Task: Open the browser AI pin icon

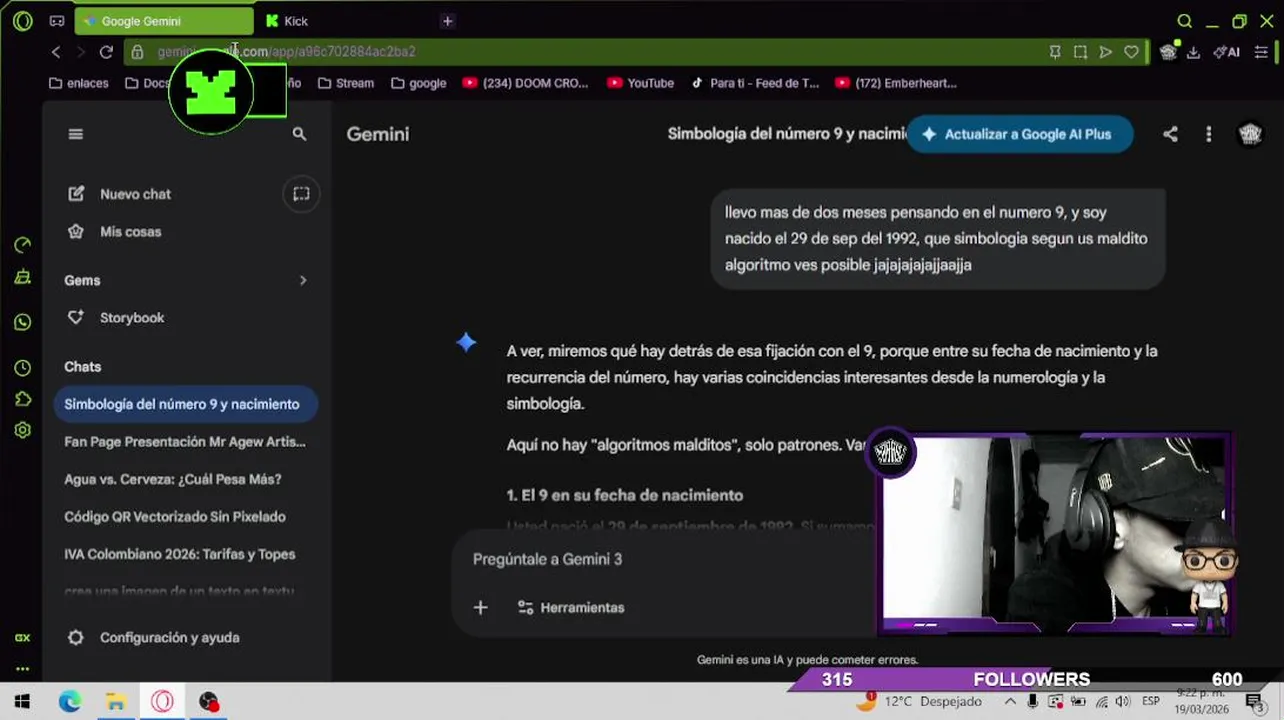Action: [1226, 52]
